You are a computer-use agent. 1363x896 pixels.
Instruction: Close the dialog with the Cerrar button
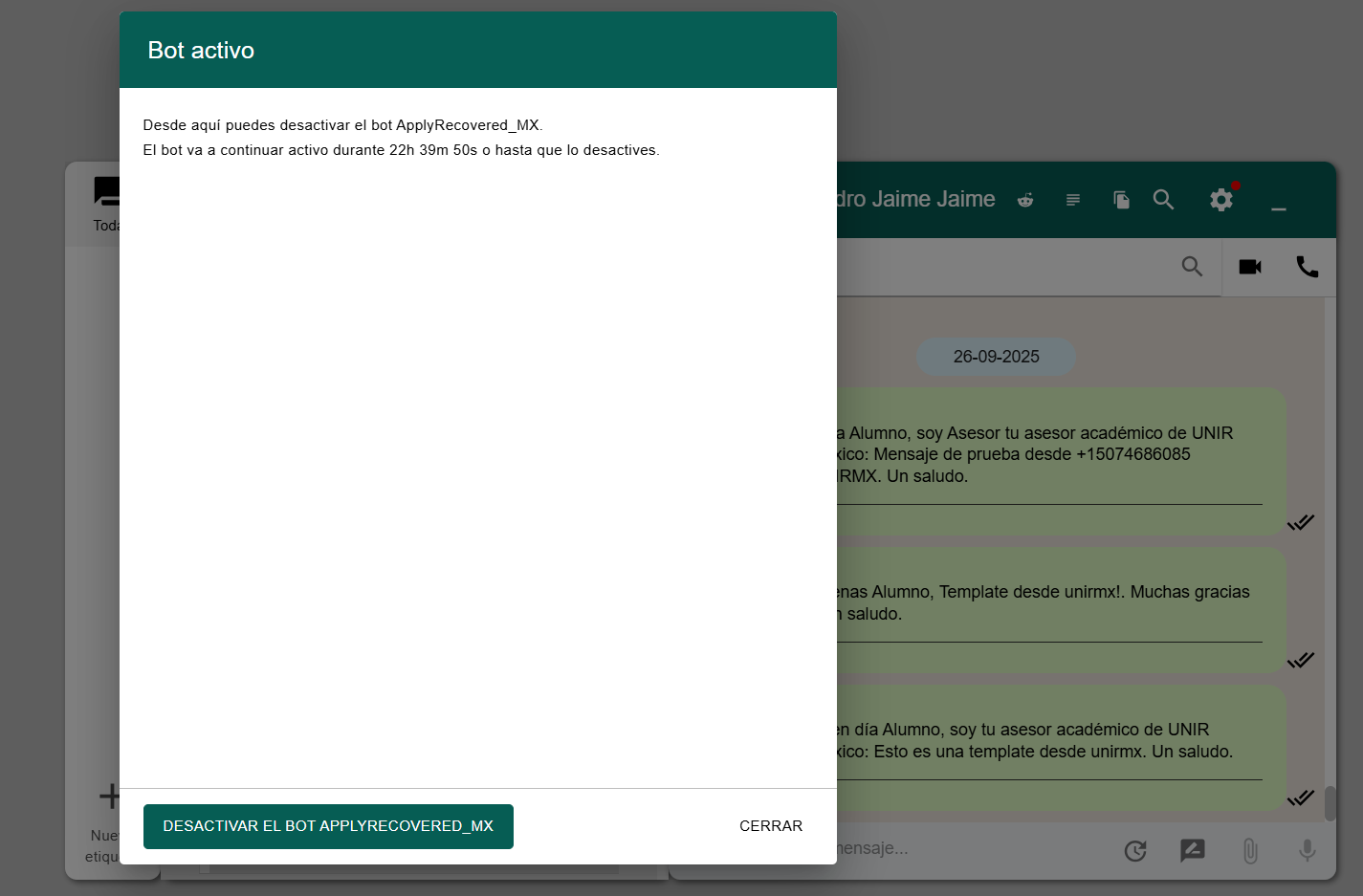click(770, 826)
